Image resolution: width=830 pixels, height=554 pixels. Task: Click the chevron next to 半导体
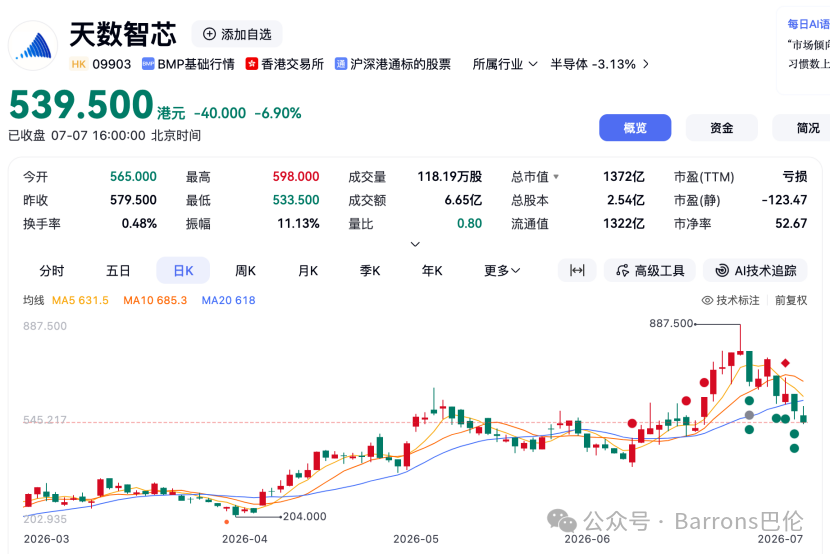645,65
